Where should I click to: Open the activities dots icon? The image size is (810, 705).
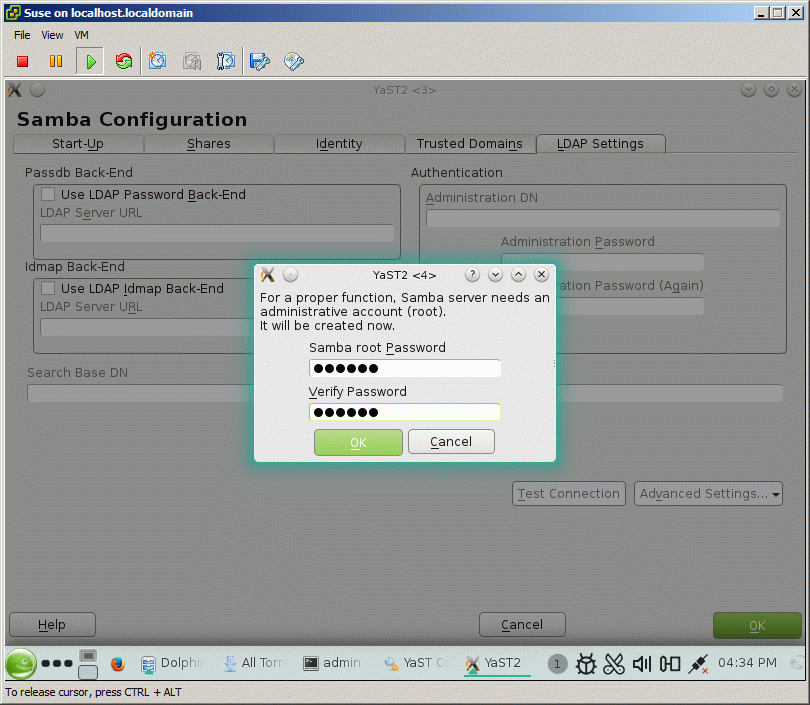tap(57, 663)
